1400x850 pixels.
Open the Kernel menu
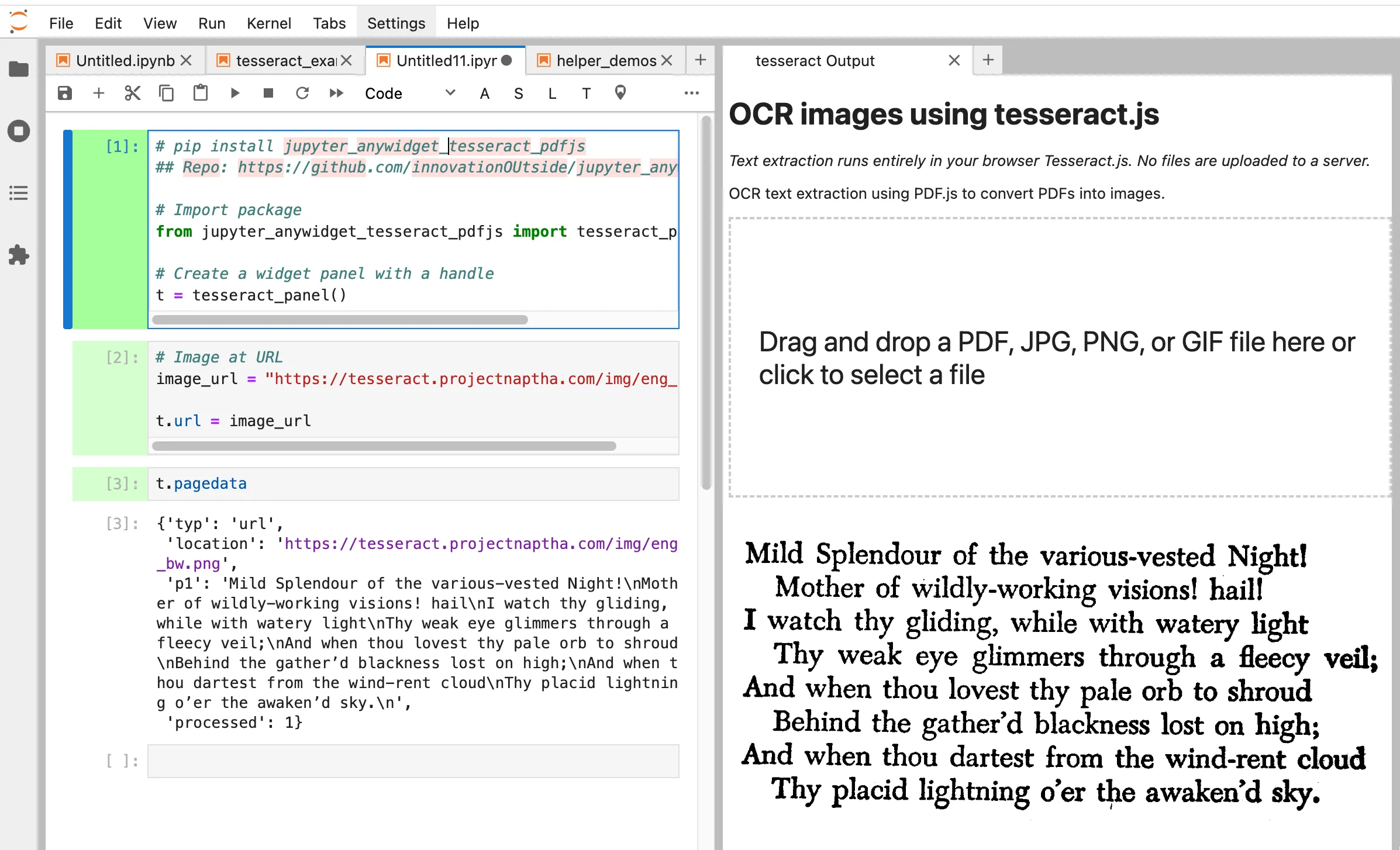268,22
